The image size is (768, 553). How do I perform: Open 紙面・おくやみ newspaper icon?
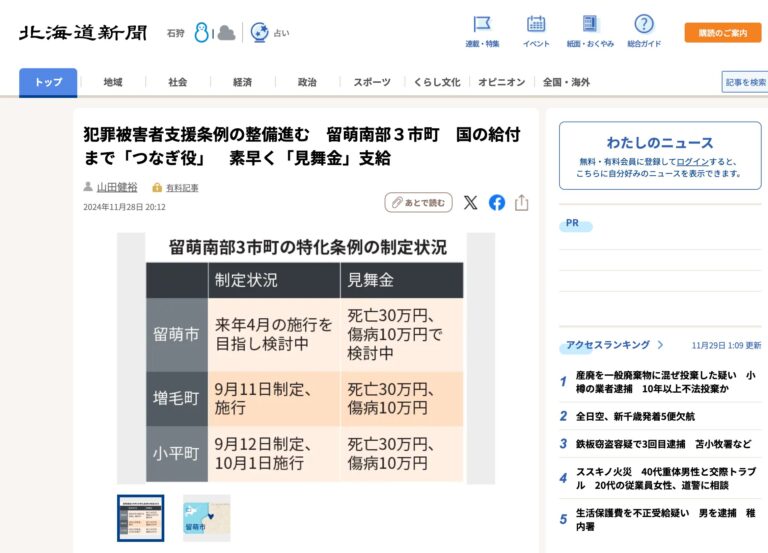(590, 24)
